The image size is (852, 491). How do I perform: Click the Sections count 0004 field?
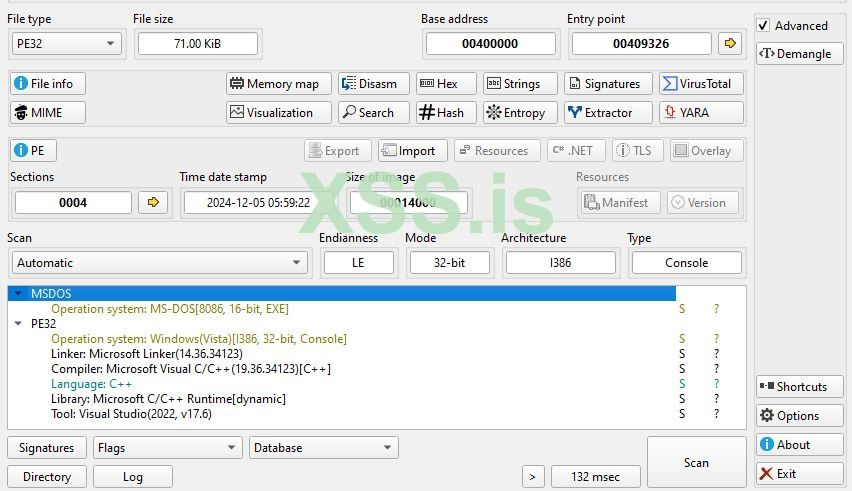coord(73,203)
